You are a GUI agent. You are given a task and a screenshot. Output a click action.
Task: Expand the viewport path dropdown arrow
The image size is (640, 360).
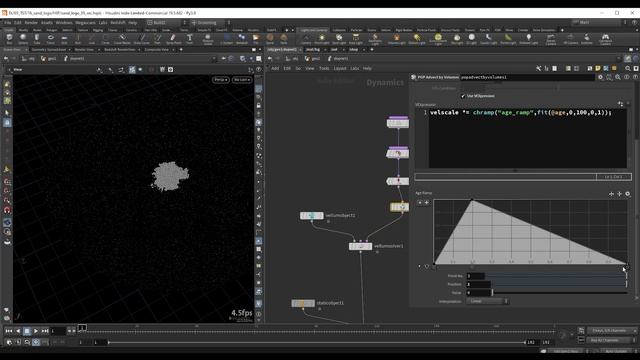[x=214, y=58]
